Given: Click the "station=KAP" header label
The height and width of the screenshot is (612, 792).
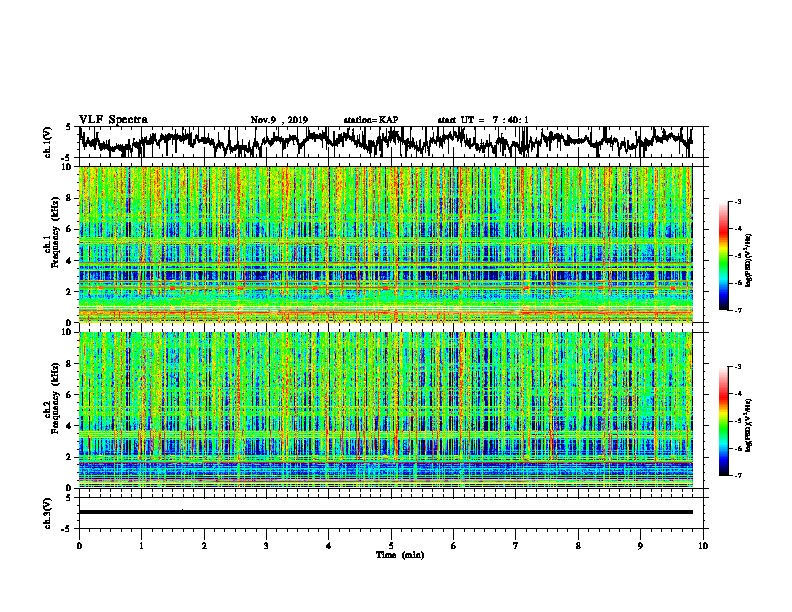Looking at the screenshot, I should 371,120.
